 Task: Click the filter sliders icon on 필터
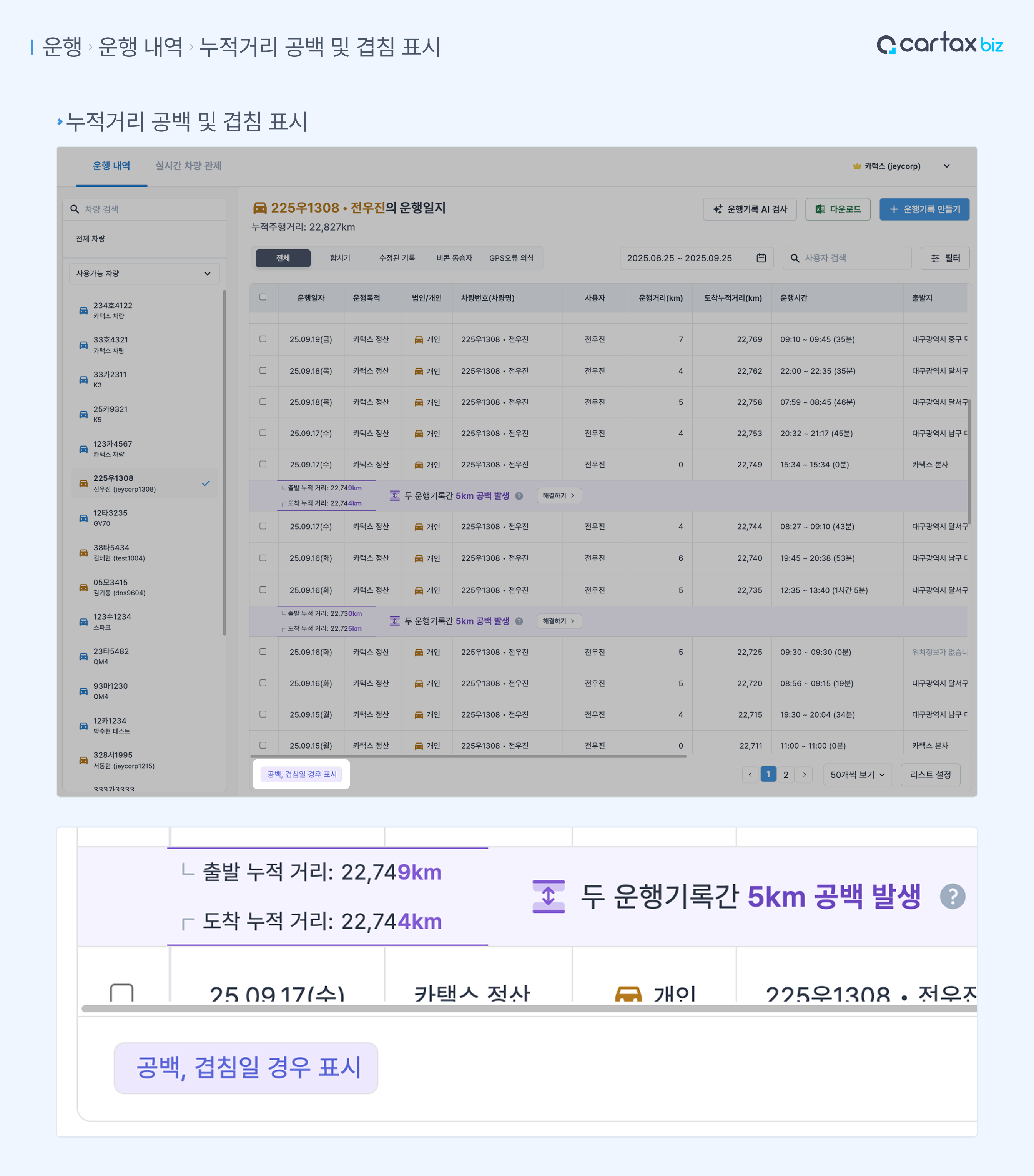click(x=935, y=258)
